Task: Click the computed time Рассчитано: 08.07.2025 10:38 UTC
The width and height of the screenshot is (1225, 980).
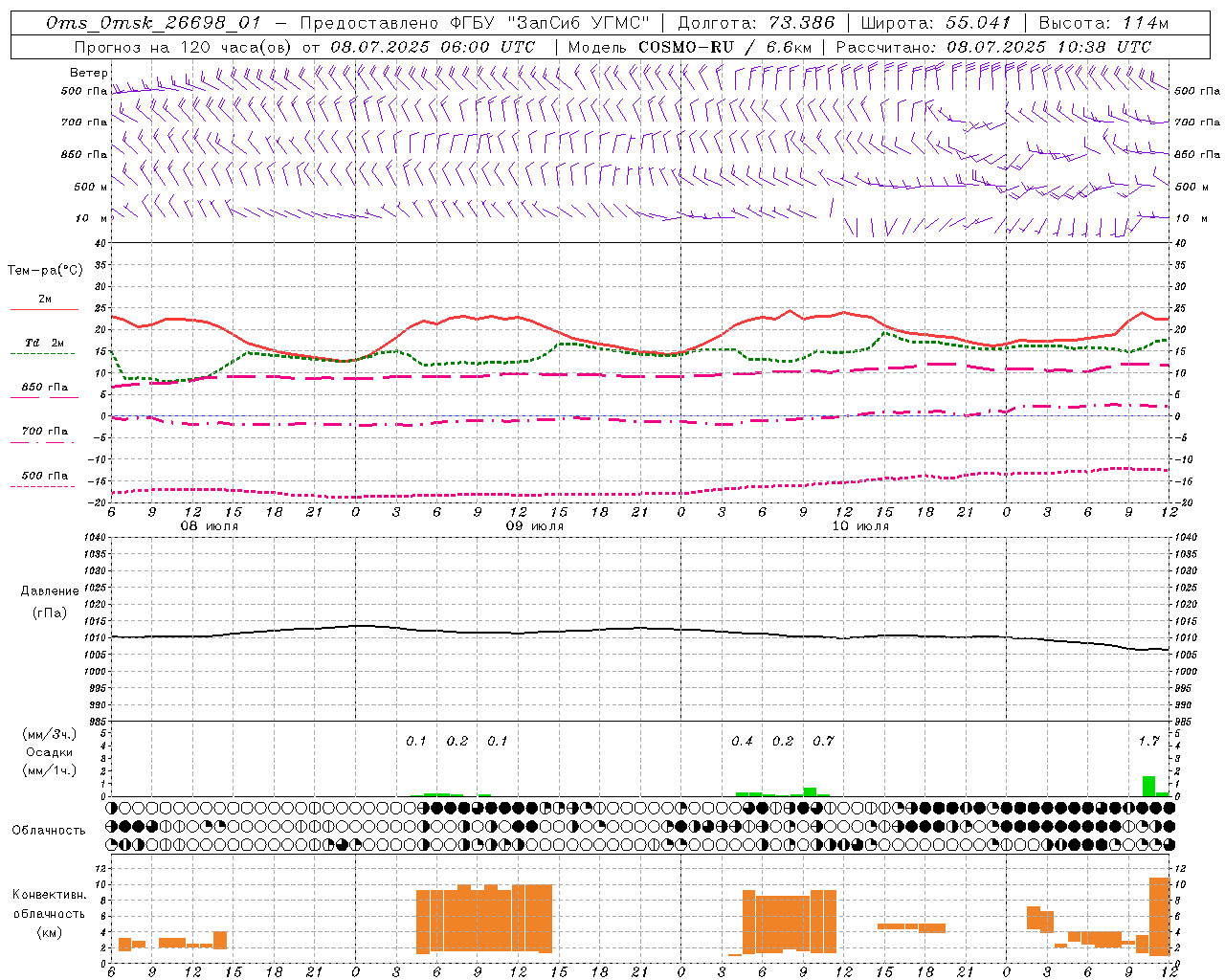Action: click(993, 47)
